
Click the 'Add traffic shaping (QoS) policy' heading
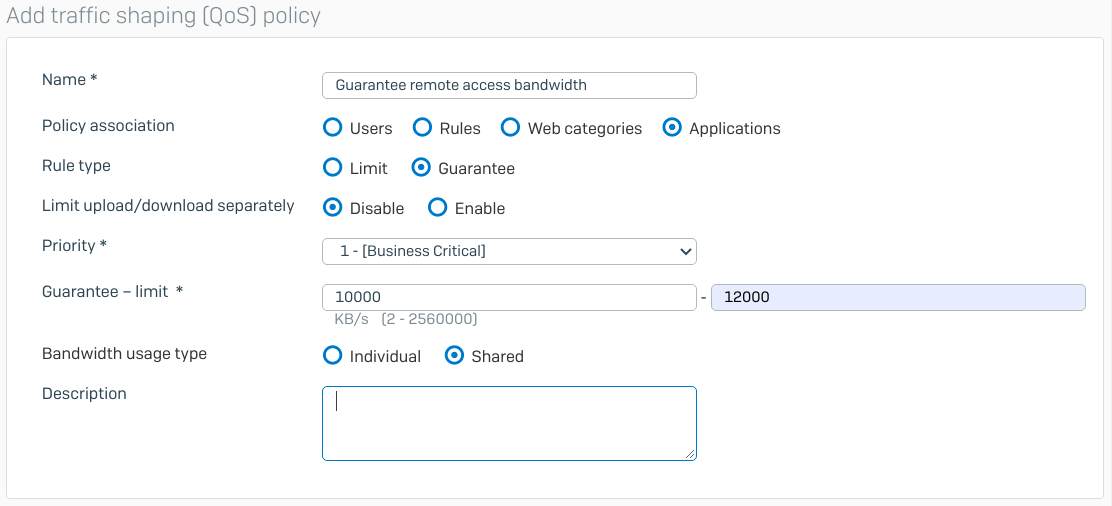pos(164,16)
